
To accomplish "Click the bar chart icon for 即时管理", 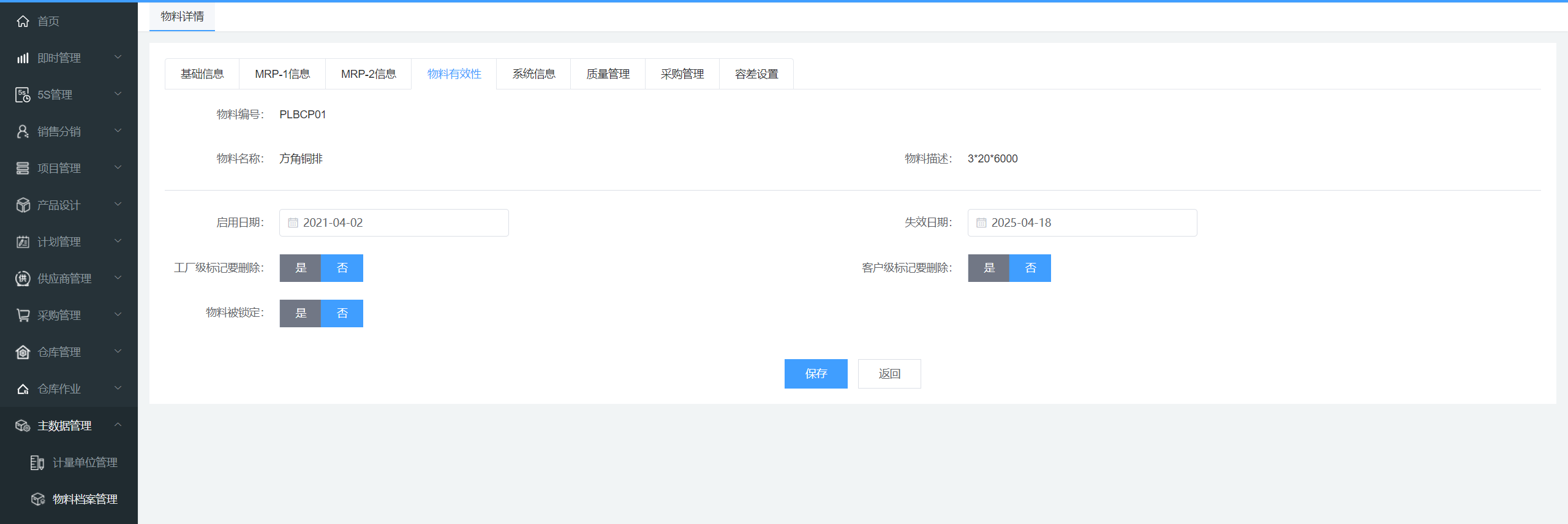I will [x=23, y=58].
